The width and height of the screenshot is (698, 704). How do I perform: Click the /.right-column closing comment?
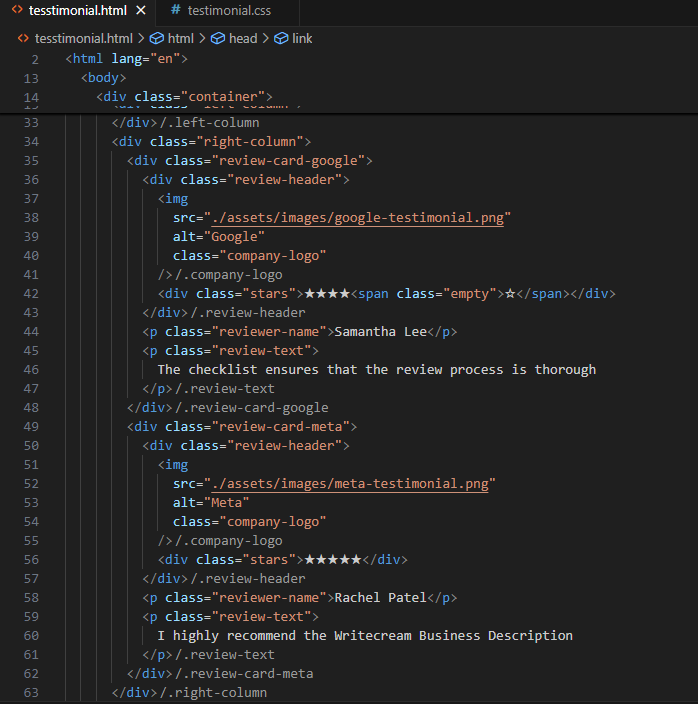[x=213, y=693]
